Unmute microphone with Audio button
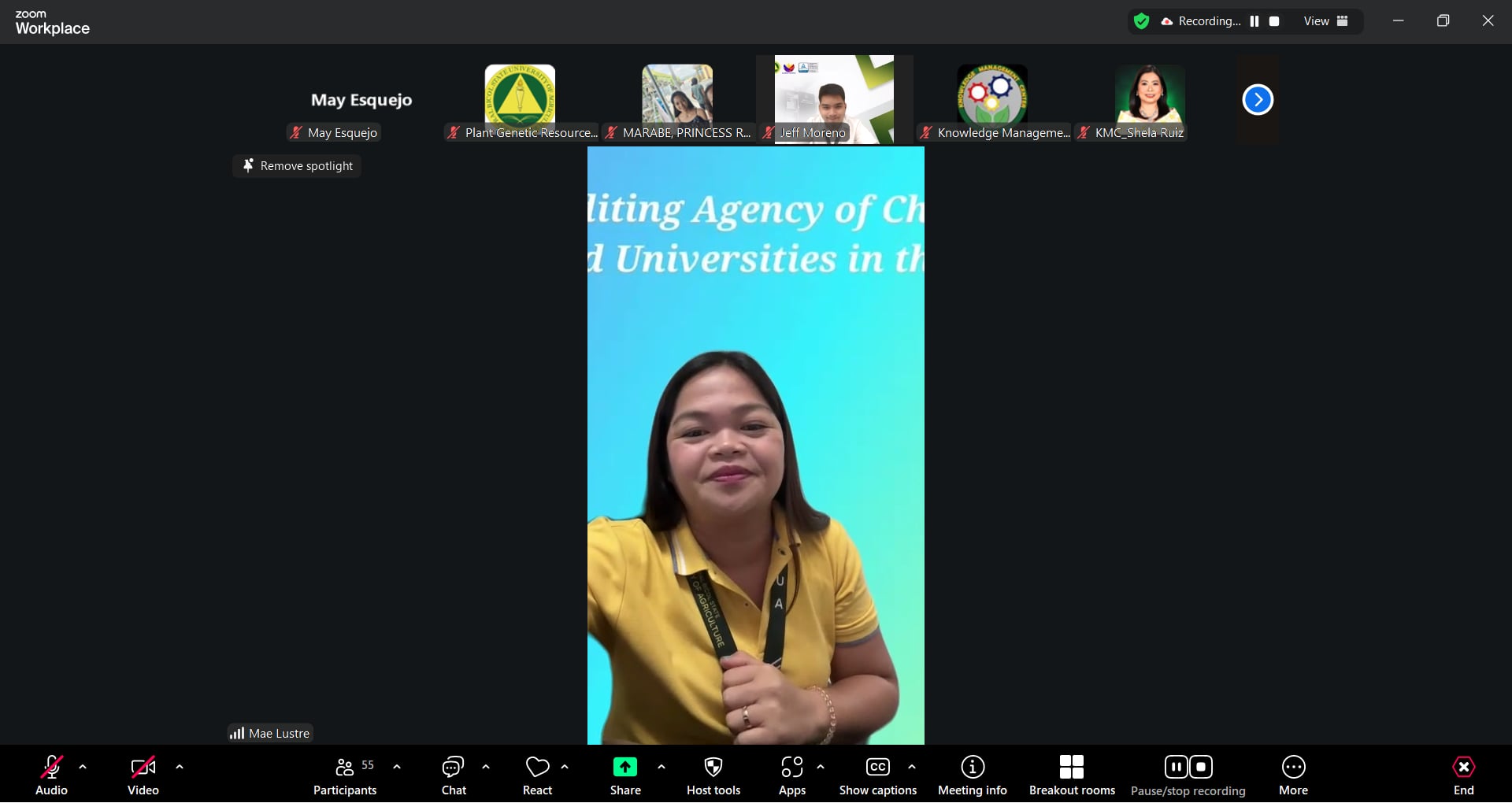Viewport: 1512px width, 803px height. click(x=51, y=768)
